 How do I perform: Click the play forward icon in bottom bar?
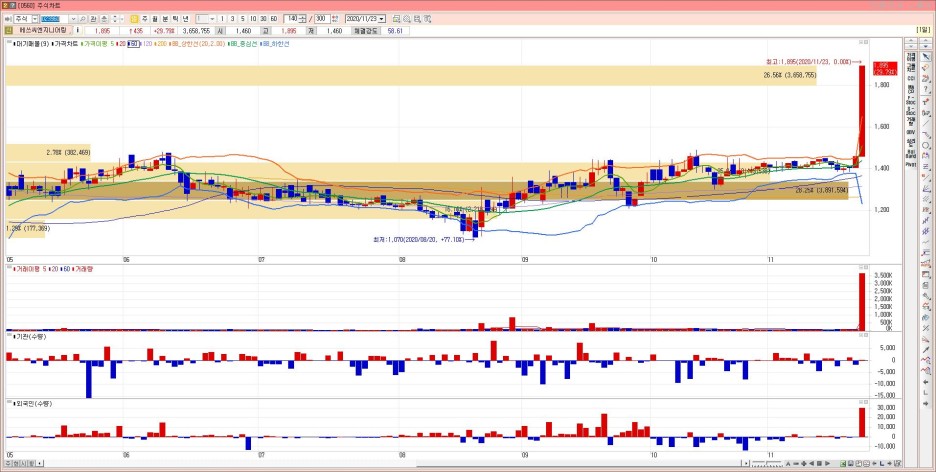tap(827, 464)
